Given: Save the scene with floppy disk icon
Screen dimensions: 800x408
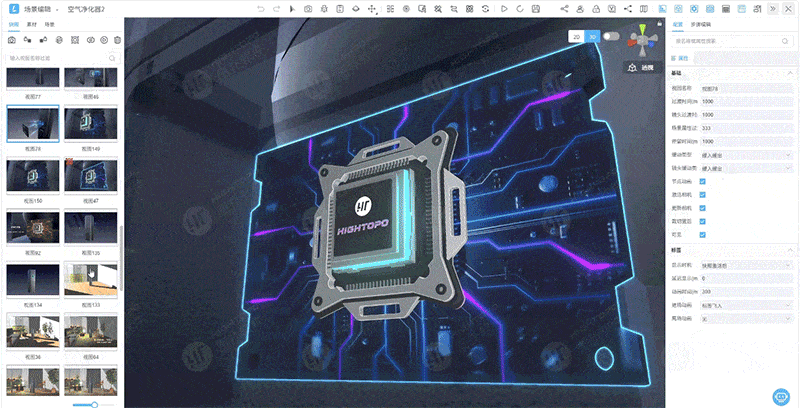Looking at the screenshot, I should pos(536,9).
